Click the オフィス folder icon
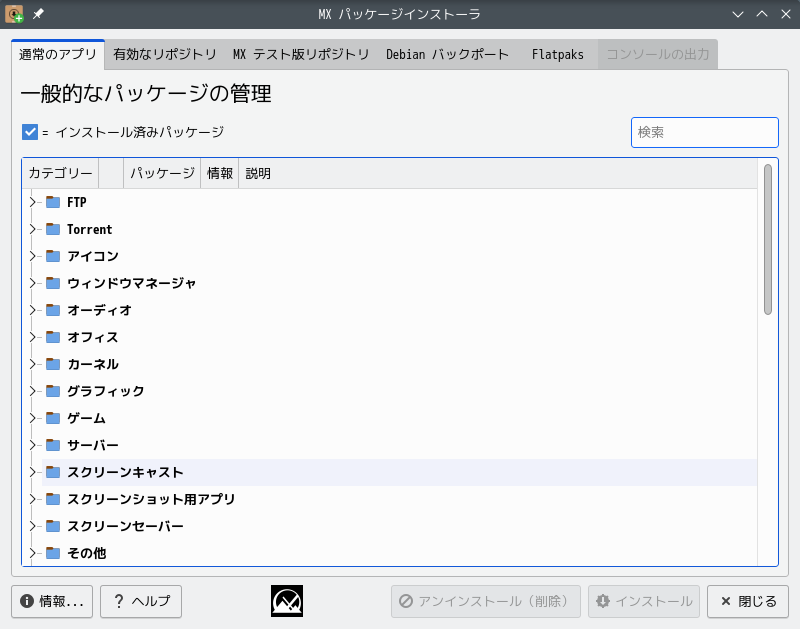Viewport: 800px width, 629px height. pos(53,337)
